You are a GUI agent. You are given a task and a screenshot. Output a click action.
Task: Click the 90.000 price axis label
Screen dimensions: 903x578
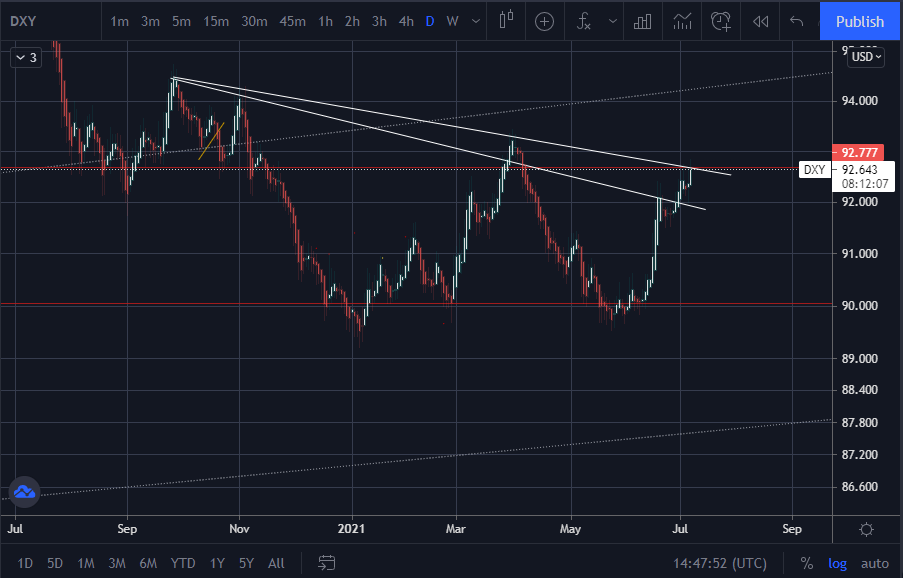pos(860,306)
